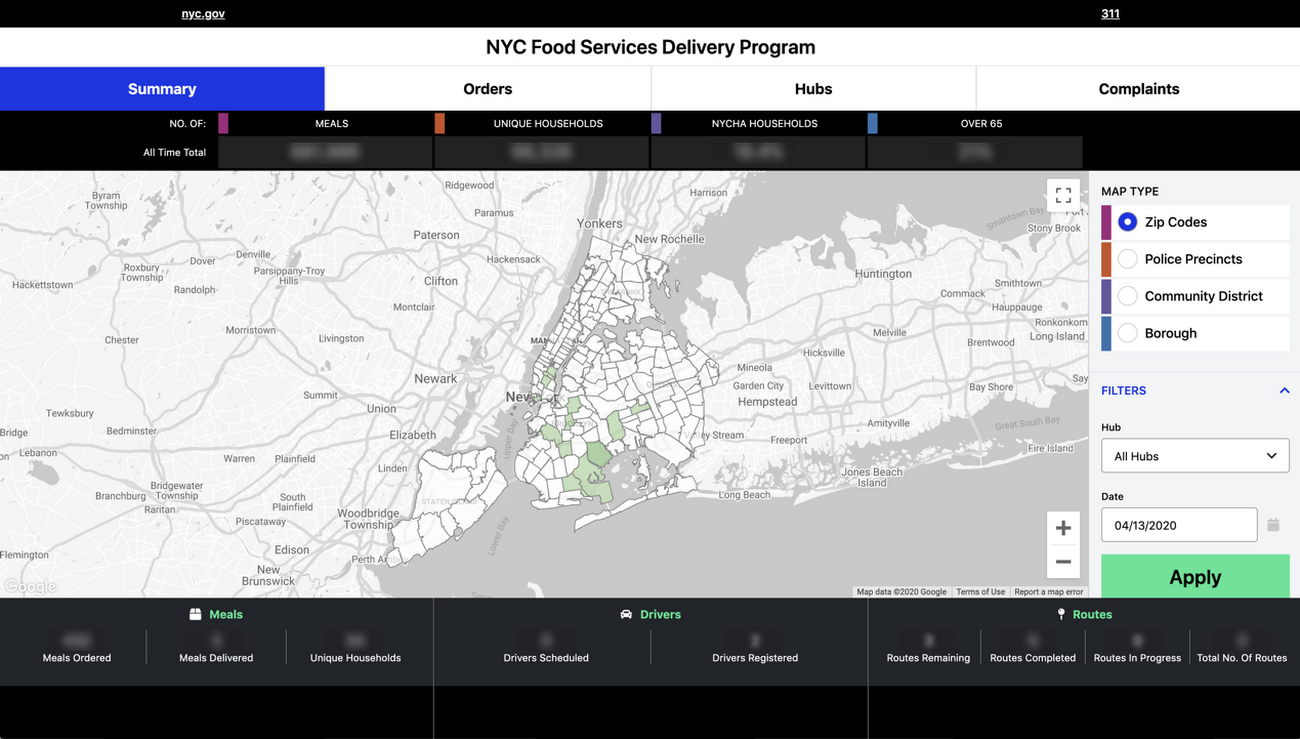Switch to the Hubs tab
The width and height of the screenshot is (1300, 739).
(813, 89)
